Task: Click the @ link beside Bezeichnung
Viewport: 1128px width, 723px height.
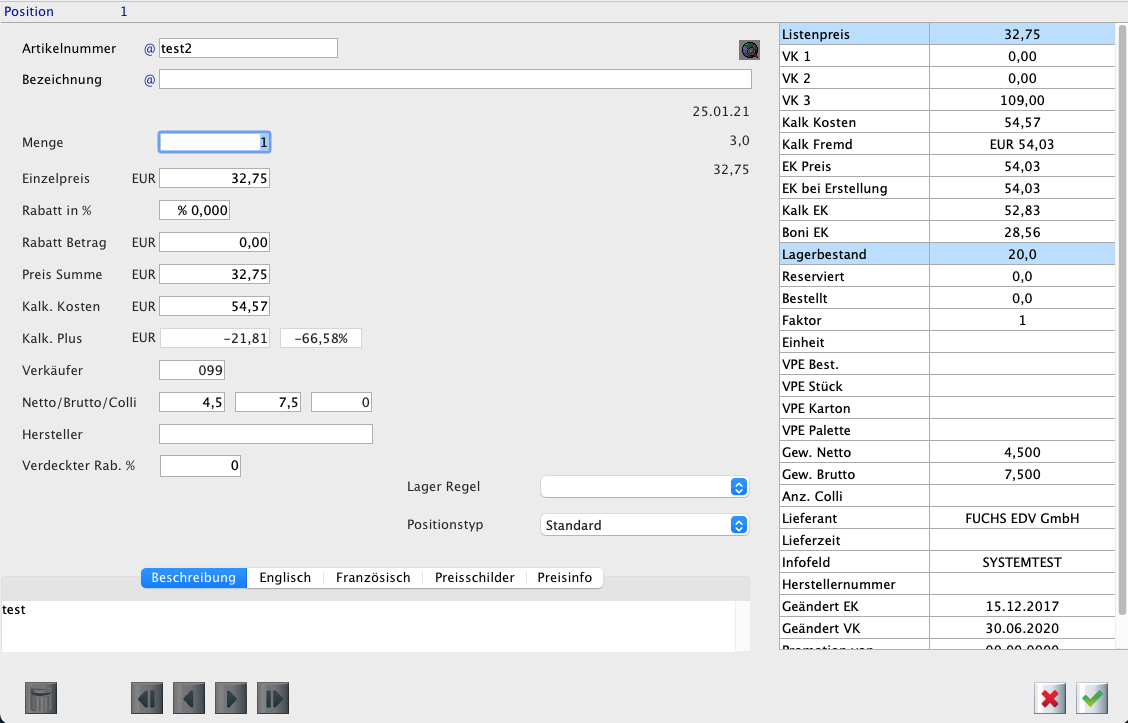Action: 150,80
